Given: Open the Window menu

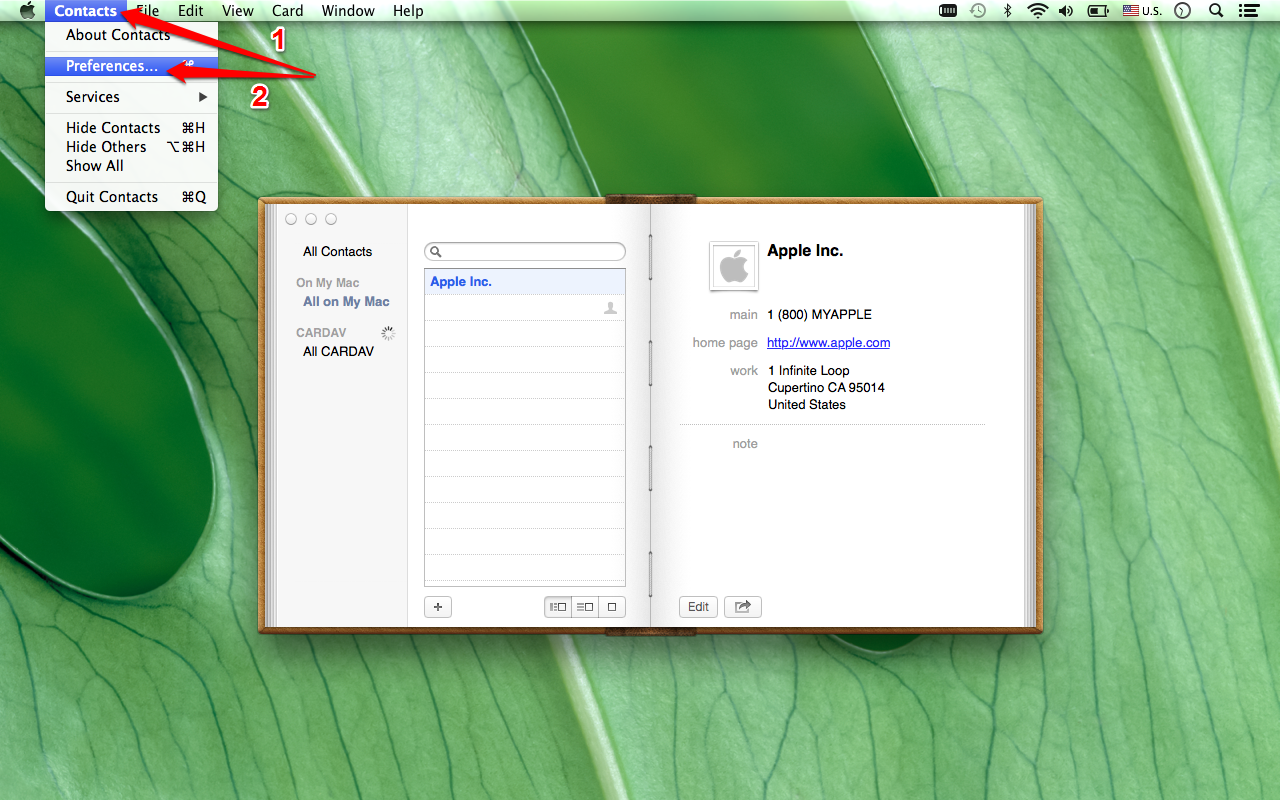Looking at the screenshot, I should tap(348, 11).
